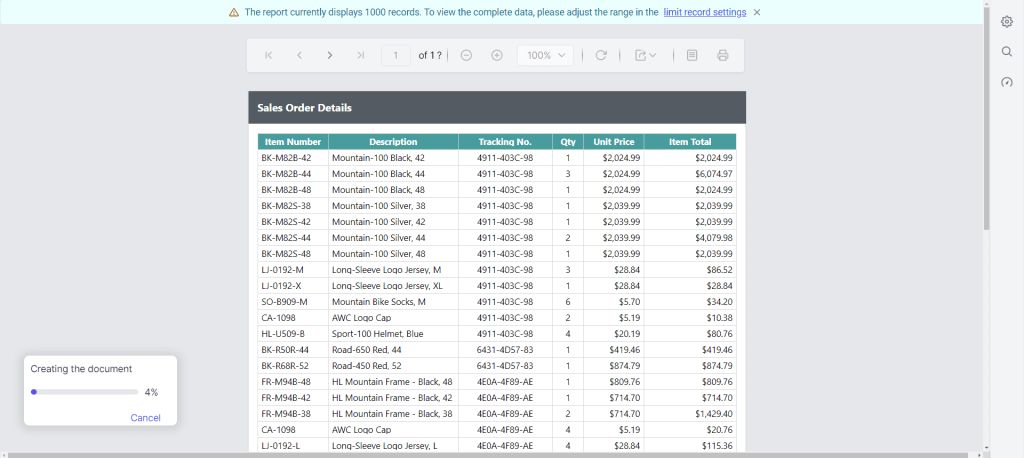Select item number HL-U509-B

pos(283,334)
